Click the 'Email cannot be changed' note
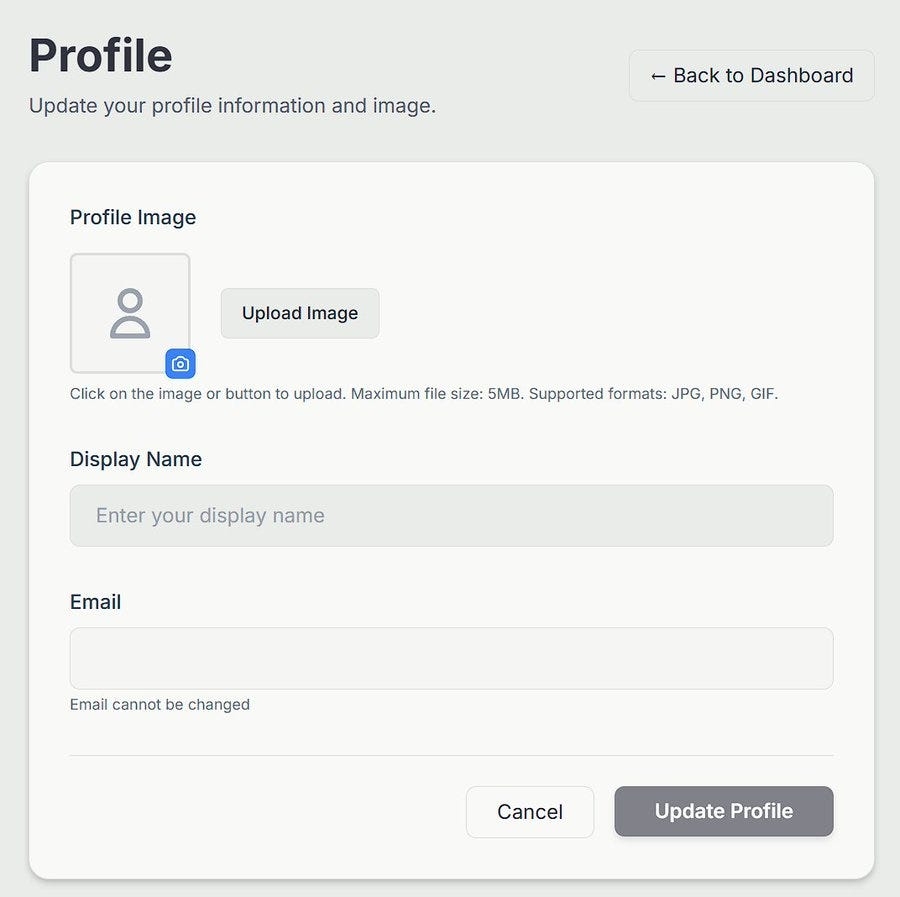The image size is (900, 897). [x=160, y=705]
